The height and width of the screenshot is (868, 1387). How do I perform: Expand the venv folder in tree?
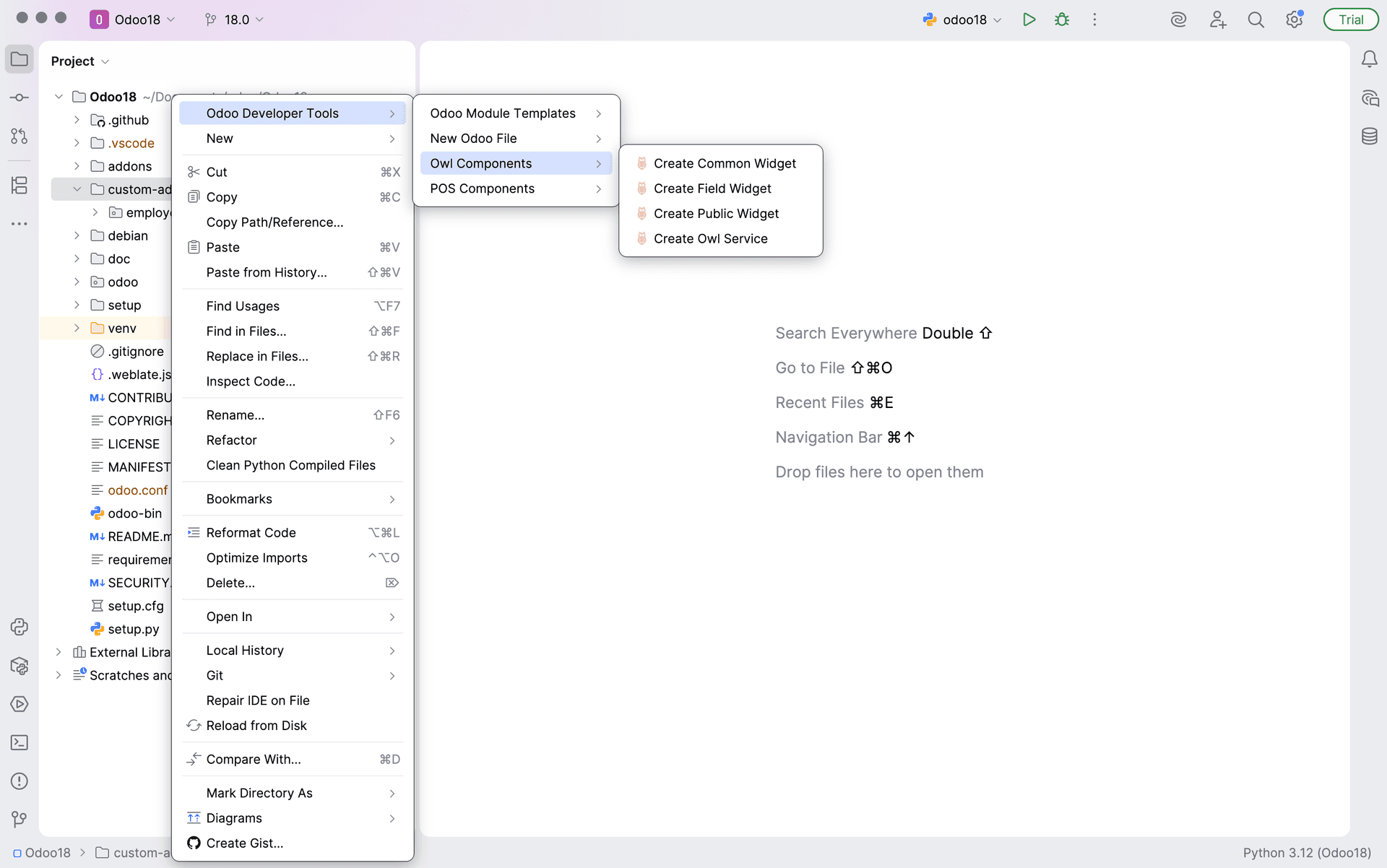[x=77, y=328]
